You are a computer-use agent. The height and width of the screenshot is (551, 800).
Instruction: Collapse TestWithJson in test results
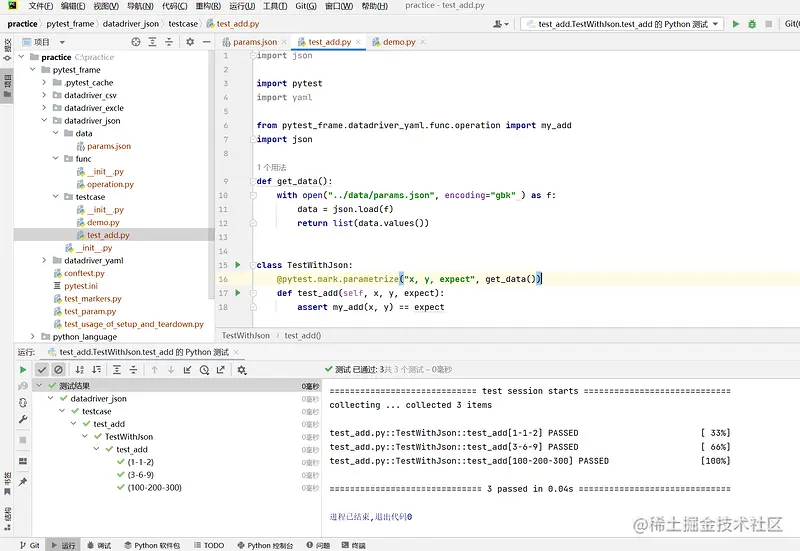[85, 437]
